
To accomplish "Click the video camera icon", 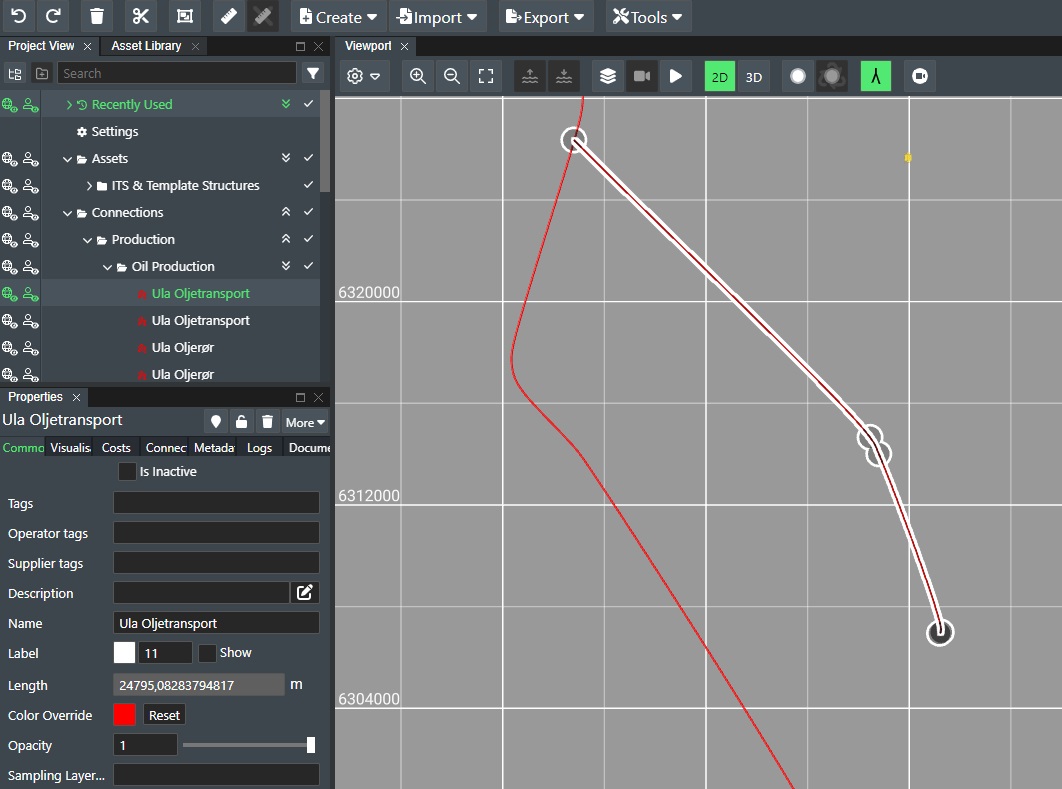I will [642, 76].
